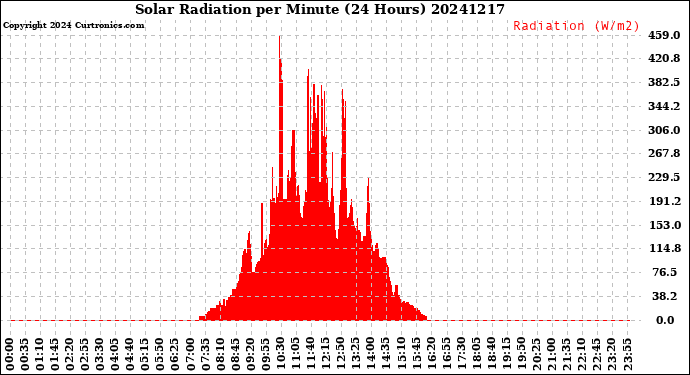Click the 38.2 y-axis value
The width and height of the screenshot is (690, 375).
point(664,297)
